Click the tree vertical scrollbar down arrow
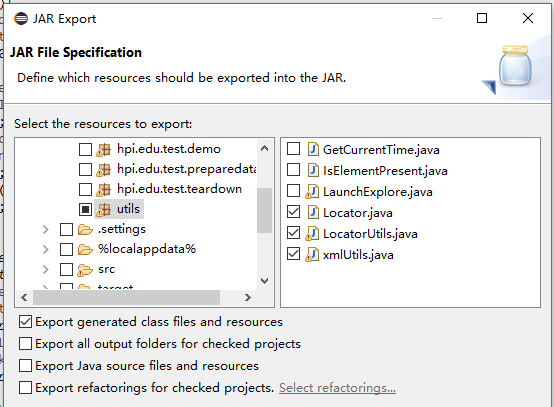 tap(264, 281)
